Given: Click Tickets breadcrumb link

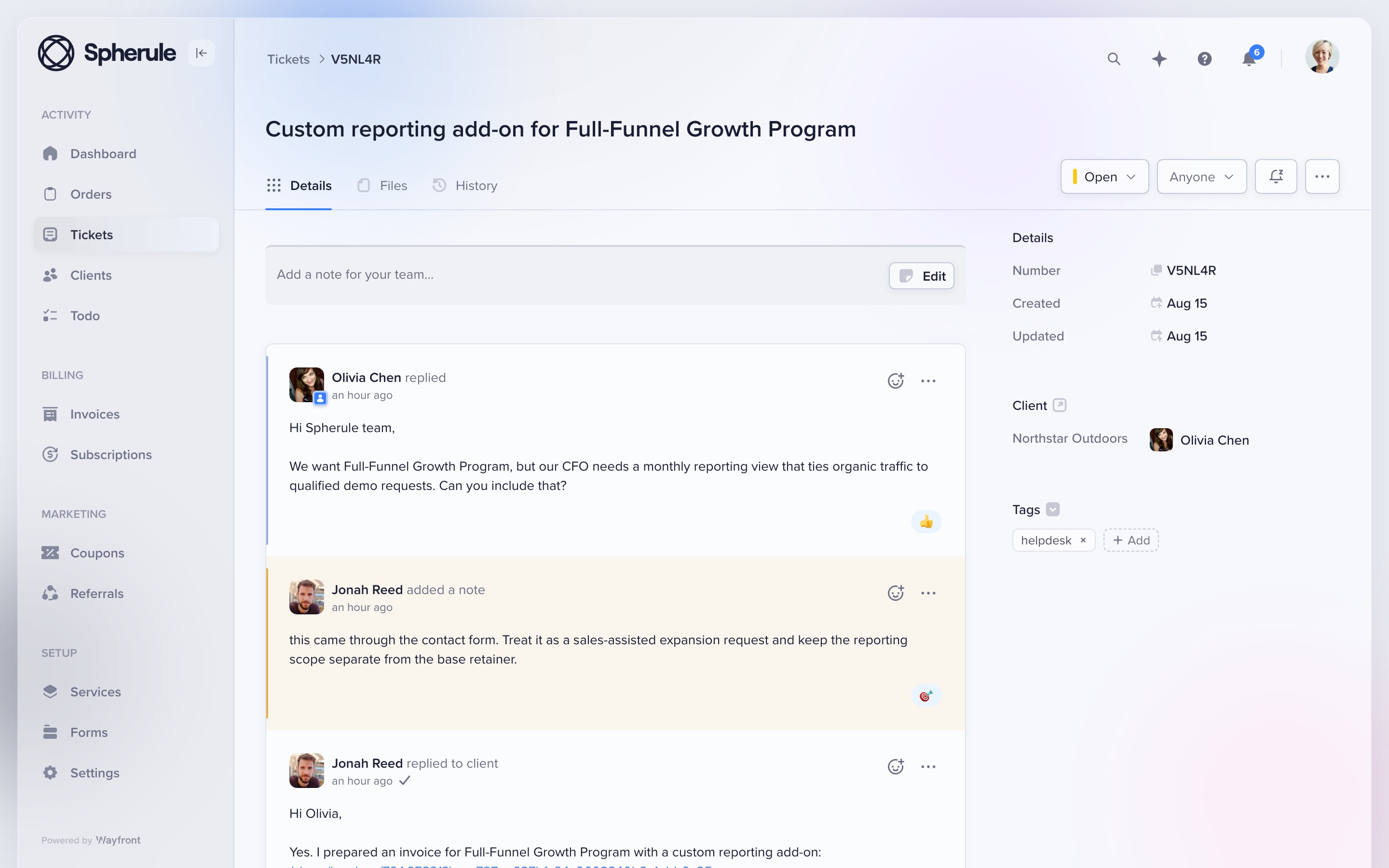Looking at the screenshot, I should coord(288,59).
